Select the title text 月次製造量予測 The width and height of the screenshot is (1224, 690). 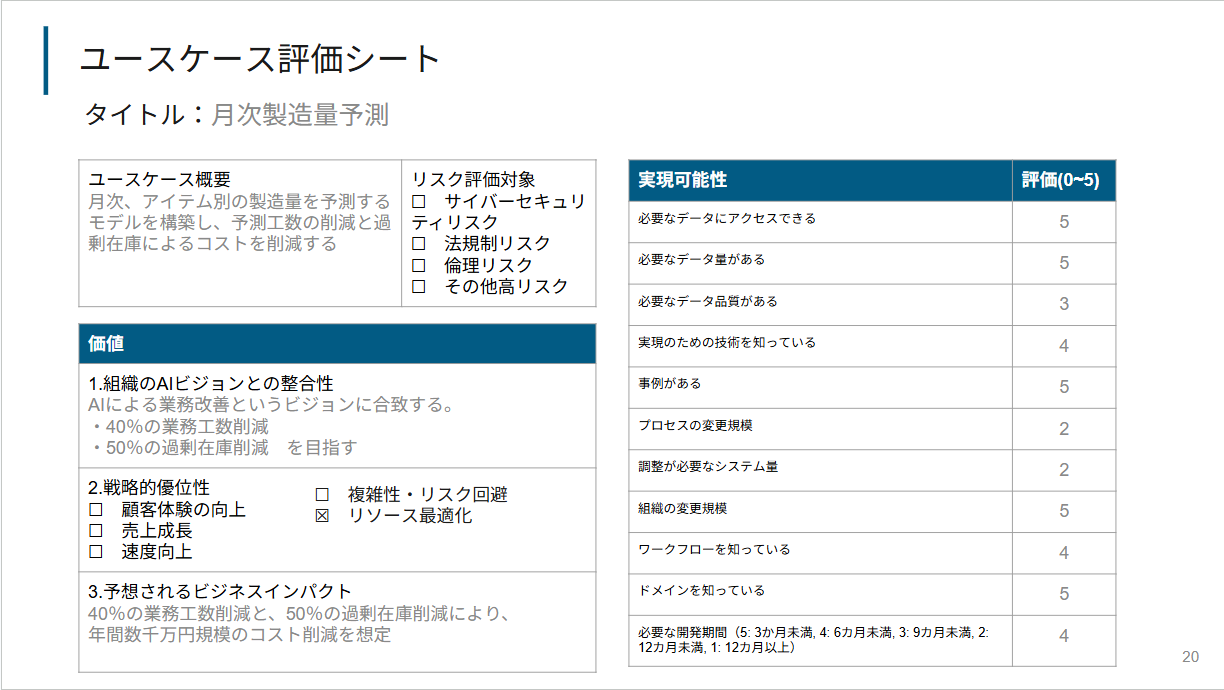point(300,116)
